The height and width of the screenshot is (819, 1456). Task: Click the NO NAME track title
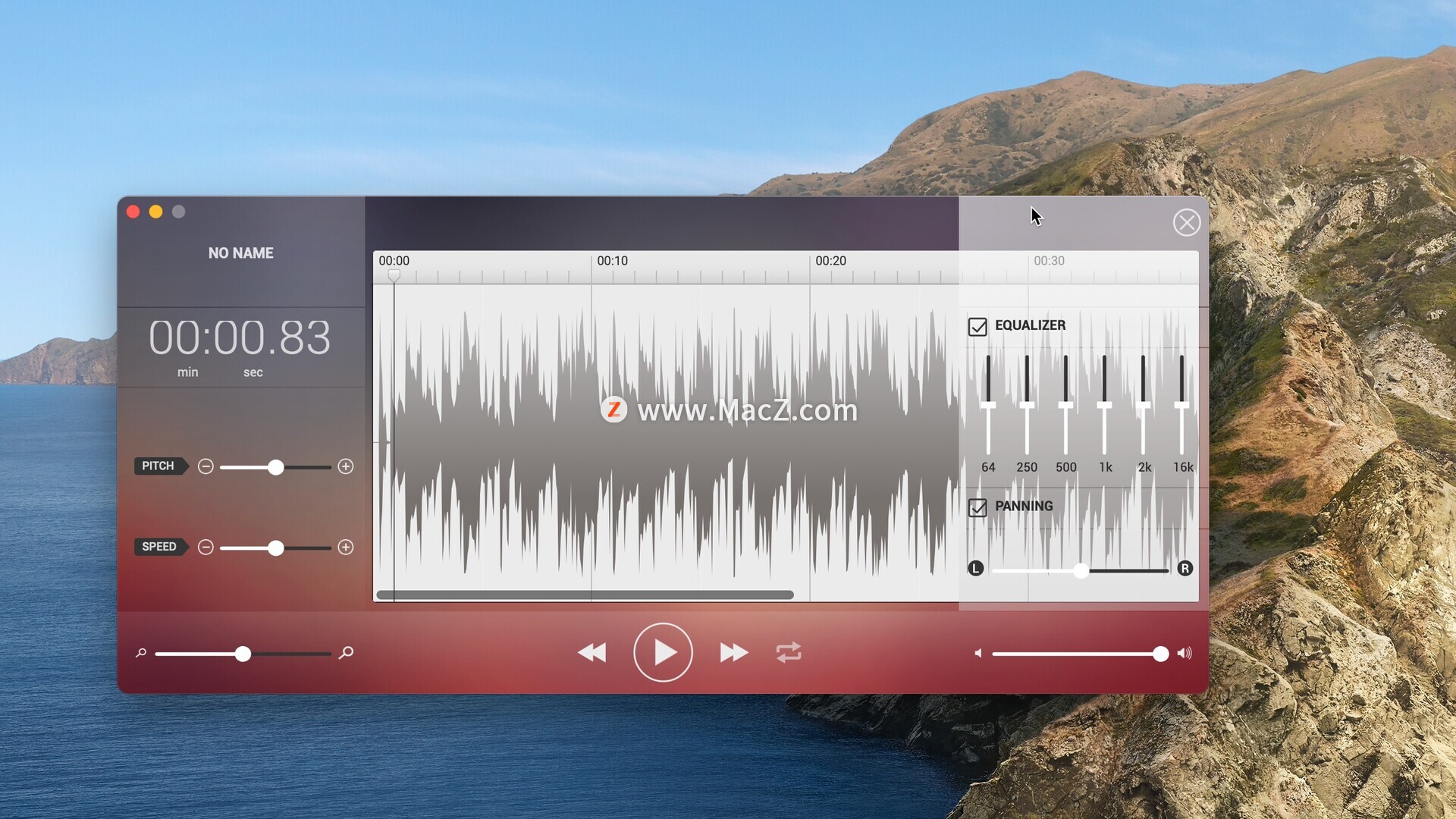pos(240,253)
